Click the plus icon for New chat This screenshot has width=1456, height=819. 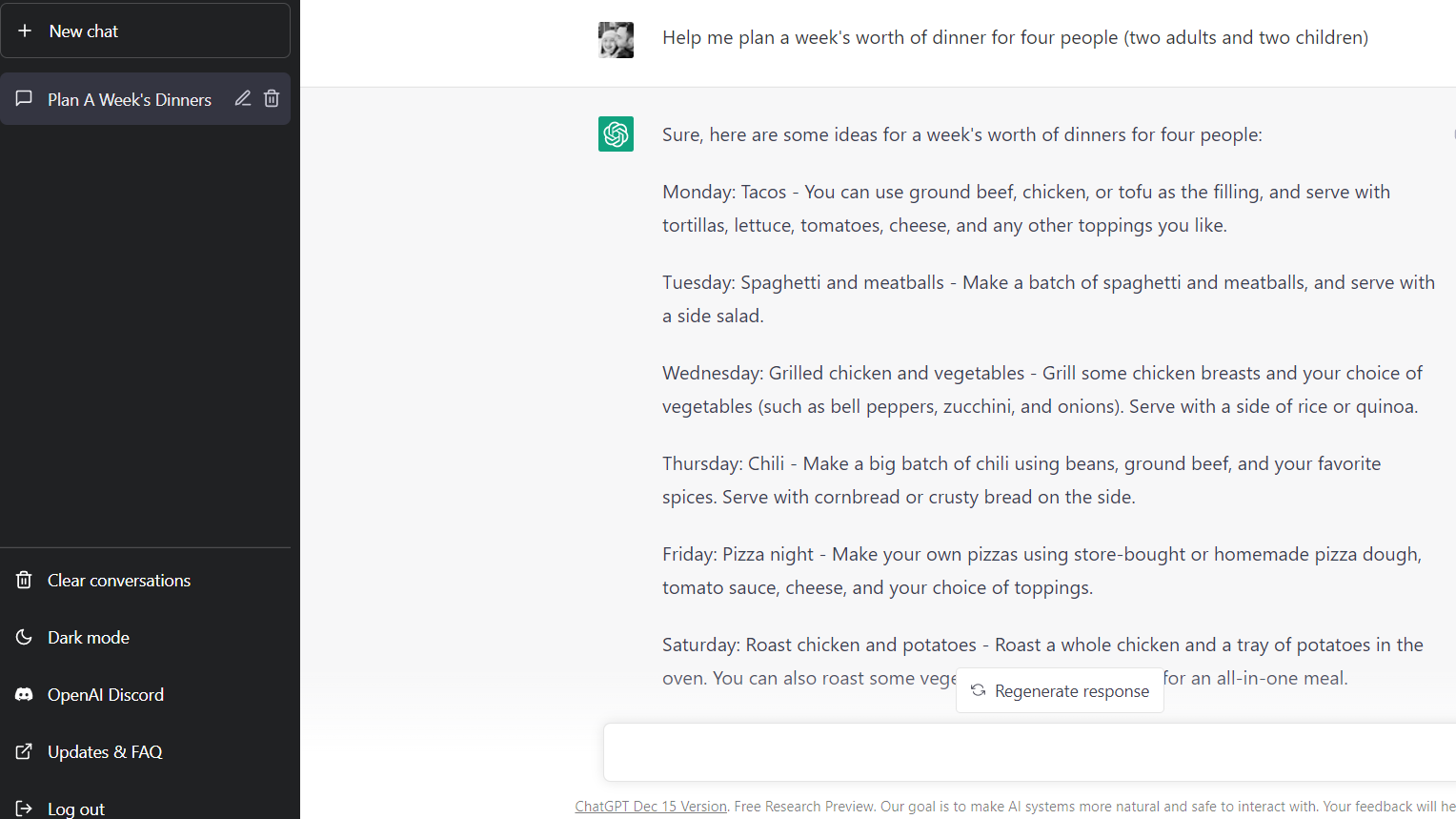[x=25, y=31]
